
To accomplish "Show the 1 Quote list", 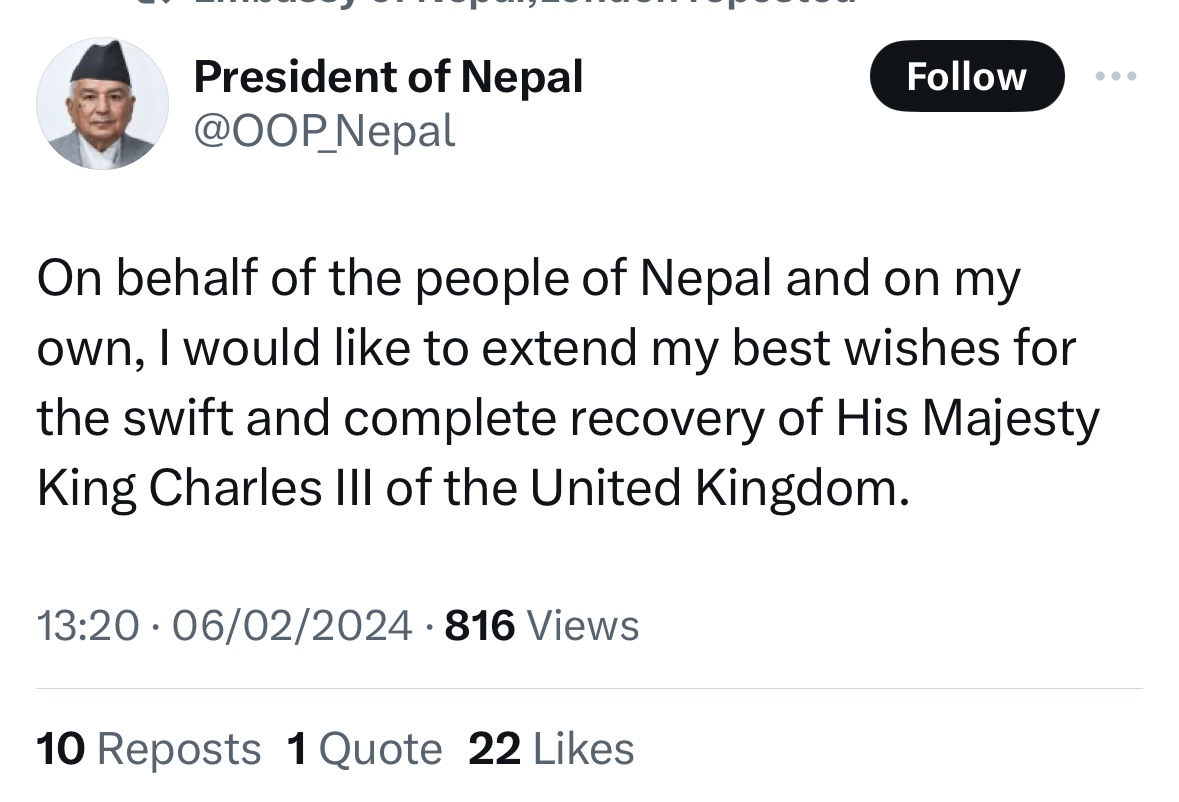I will click(365, 749).
